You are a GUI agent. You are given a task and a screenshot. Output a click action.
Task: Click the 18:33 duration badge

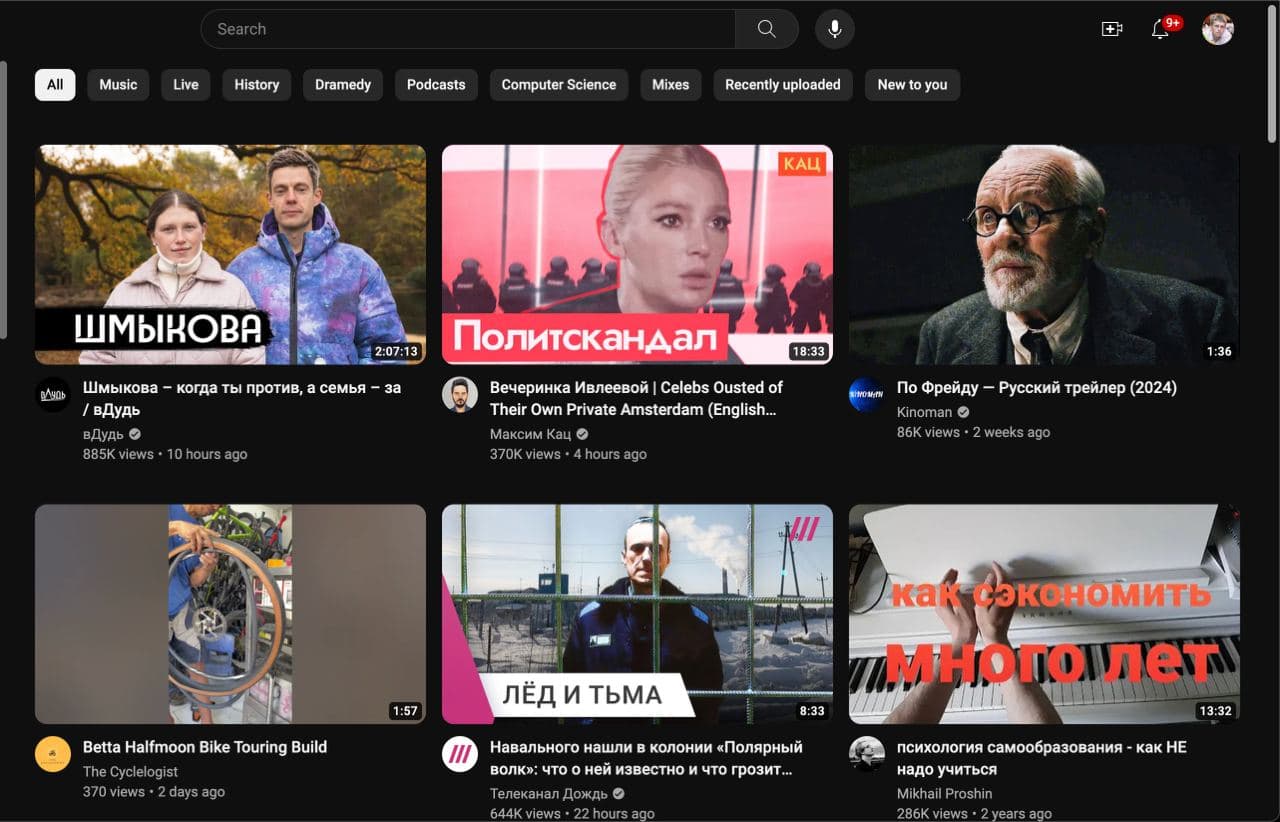(x=808, y=352)
